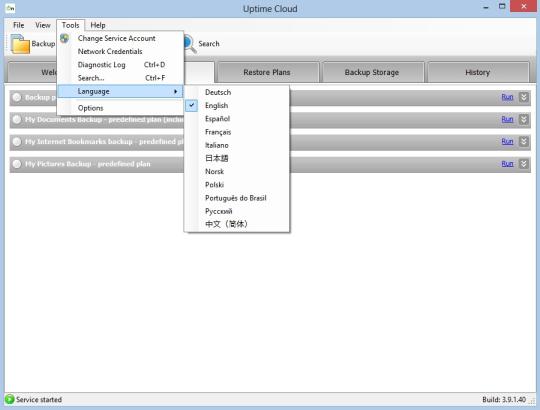Run My Documents Backup plan

click(x=507, y=119)
